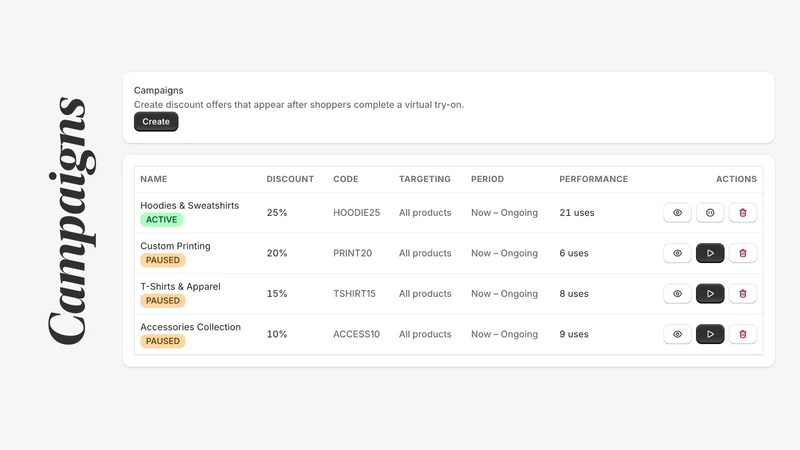Viewport: 800px width, 450px height.
Task: Select the Accessories Collection campaign name
Action: (190, 327)
